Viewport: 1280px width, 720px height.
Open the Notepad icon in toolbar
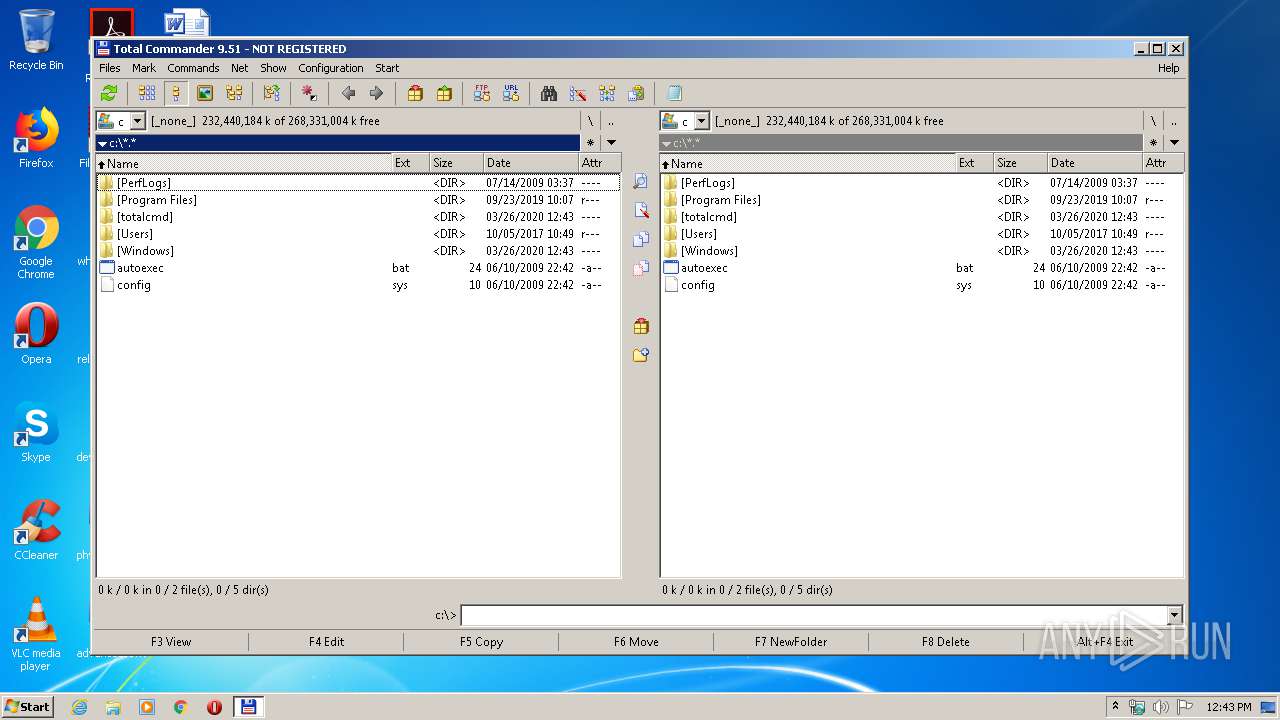point(674,93)
